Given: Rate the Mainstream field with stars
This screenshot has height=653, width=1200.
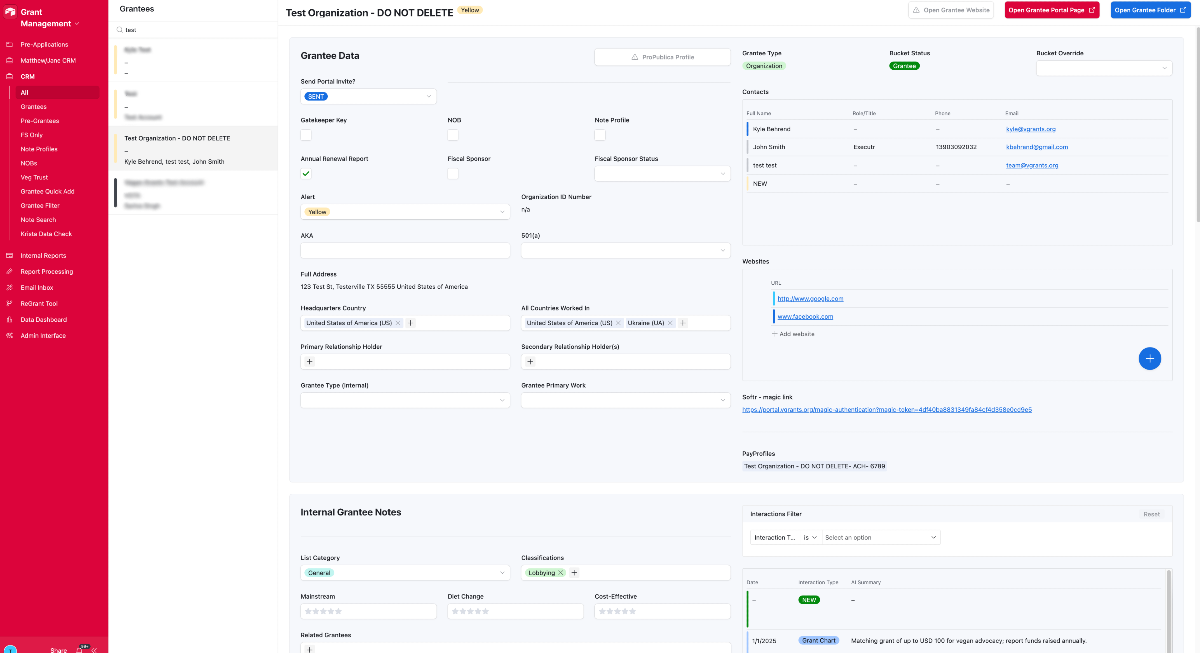Looking at the screenshot, I should [322, 611].
